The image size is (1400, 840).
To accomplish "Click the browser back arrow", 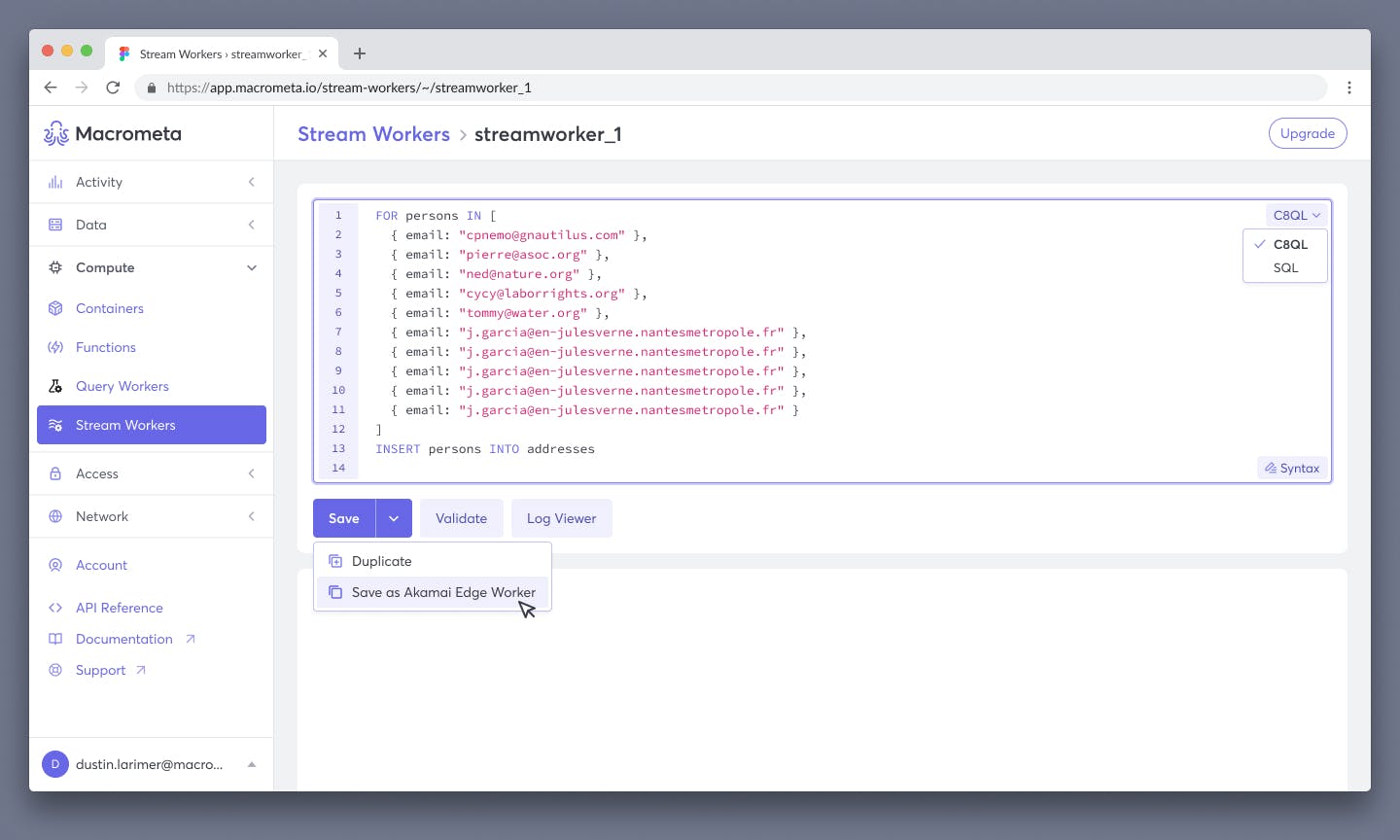I will tap(51, 87).
